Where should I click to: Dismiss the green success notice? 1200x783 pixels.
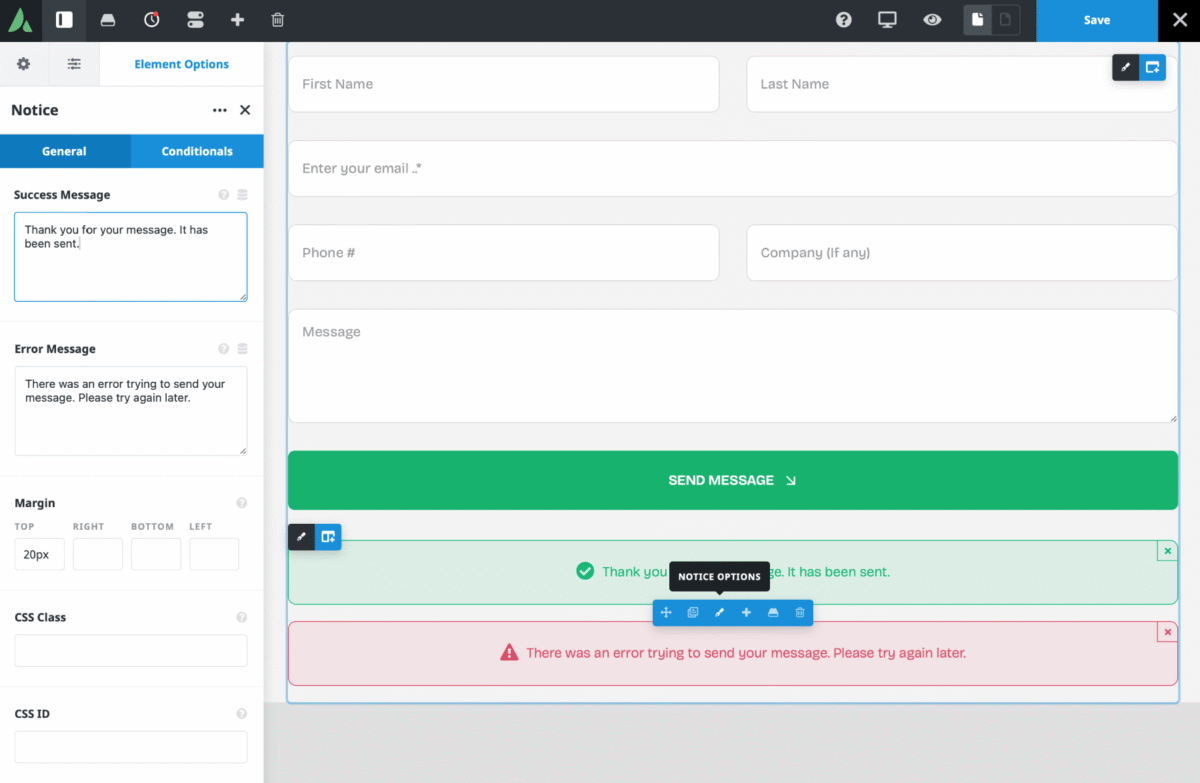click(1167, 551)
